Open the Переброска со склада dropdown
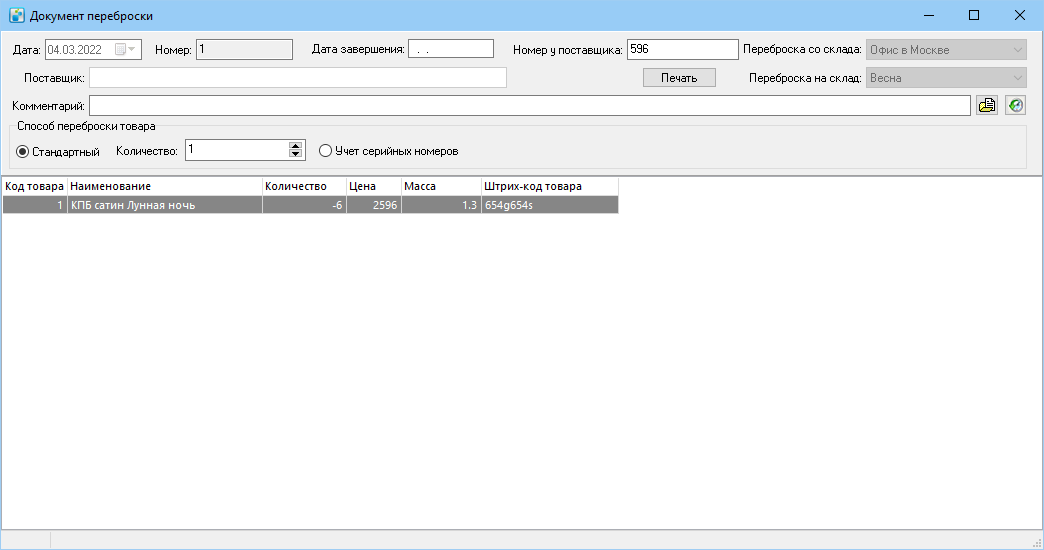Screen dimensions: 1044x550 coord(946,50)
